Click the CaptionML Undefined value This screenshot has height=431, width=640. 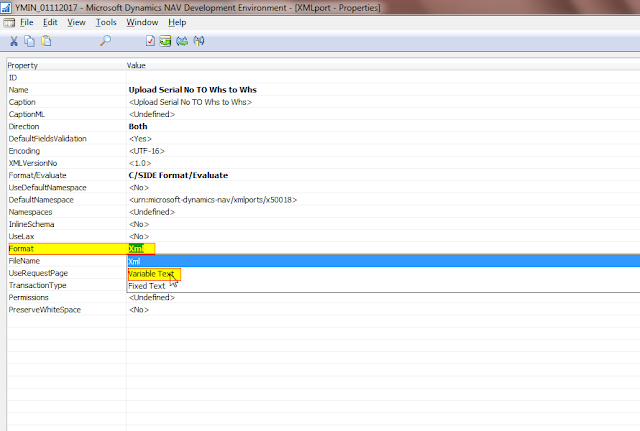point(152,114)
